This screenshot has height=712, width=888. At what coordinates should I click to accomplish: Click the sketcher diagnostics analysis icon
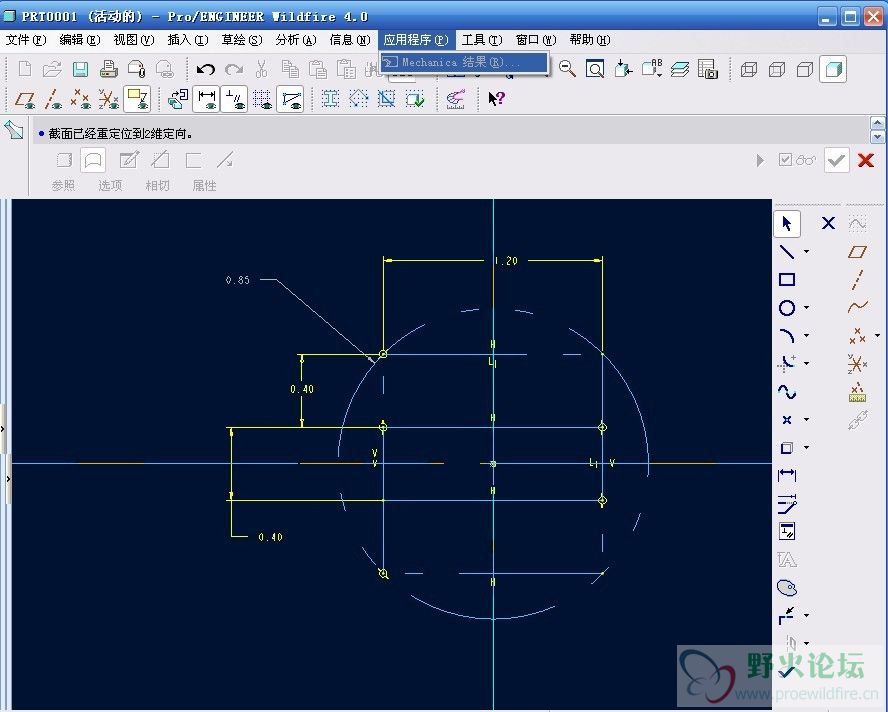pyautogui.click(x=456, y=99)
